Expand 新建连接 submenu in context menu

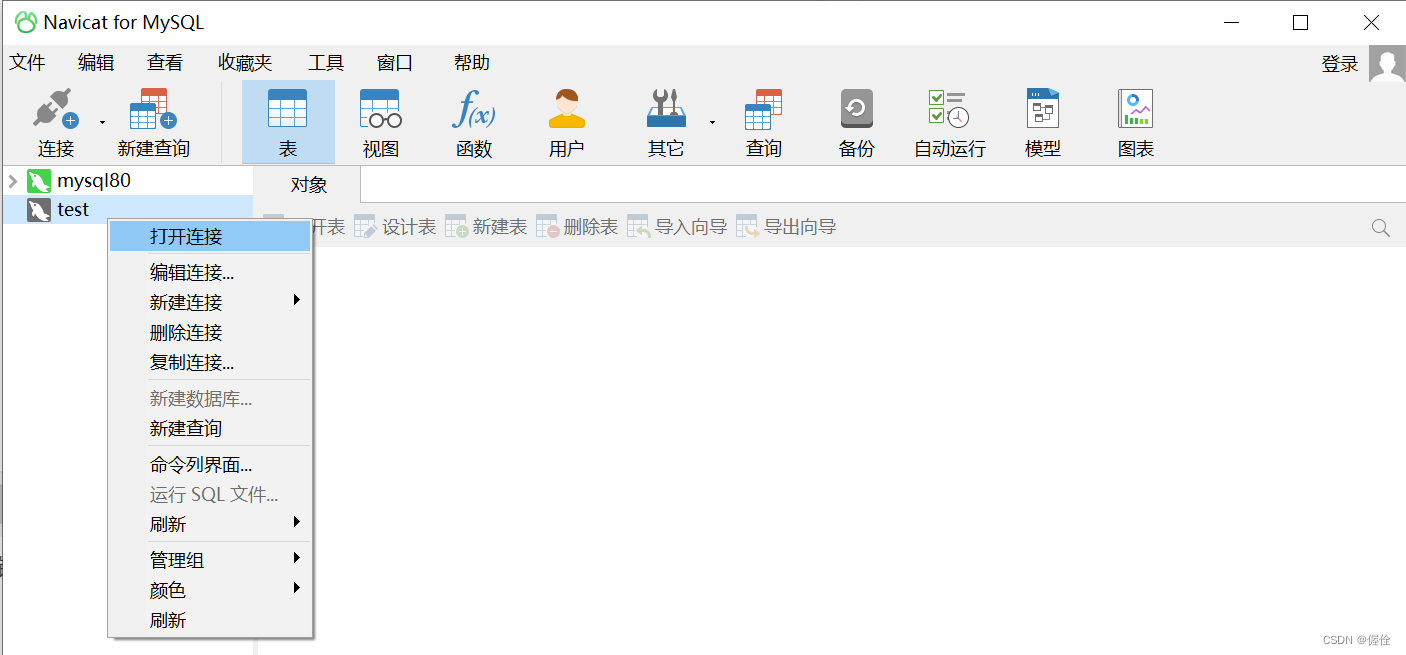210,302
